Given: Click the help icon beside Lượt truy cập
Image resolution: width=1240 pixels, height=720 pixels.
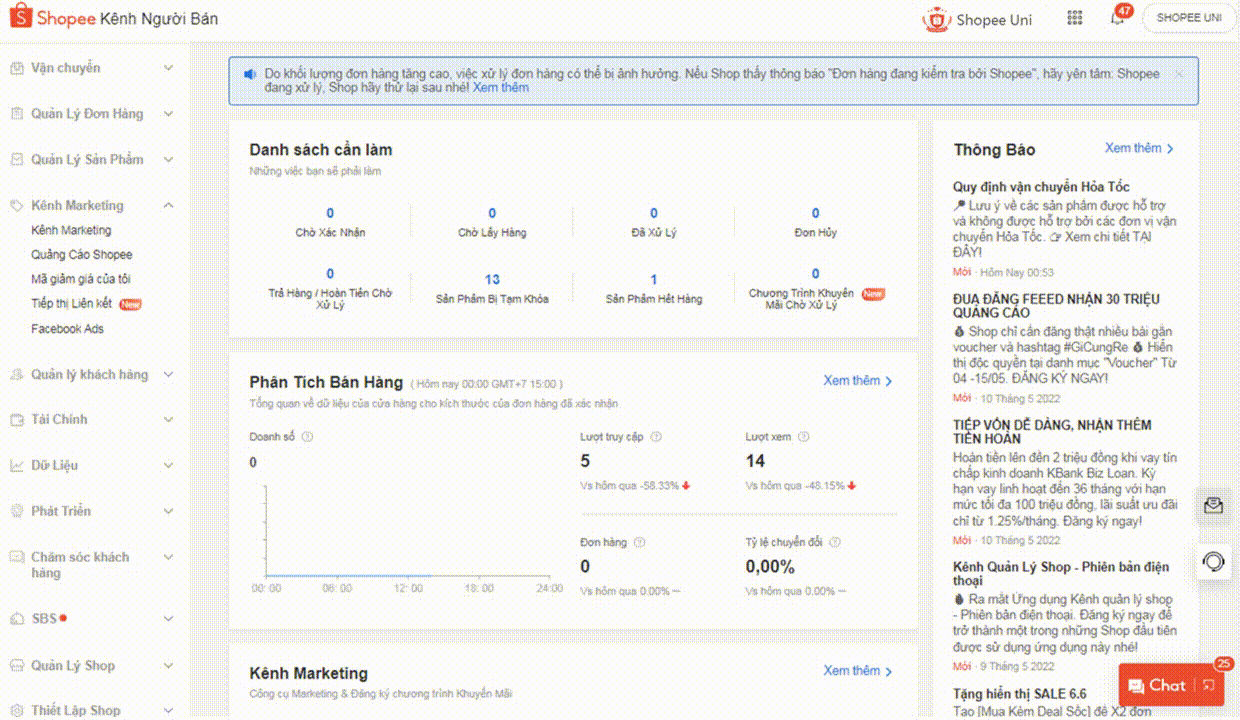Looking at the screenshot, I should (656, 436).
